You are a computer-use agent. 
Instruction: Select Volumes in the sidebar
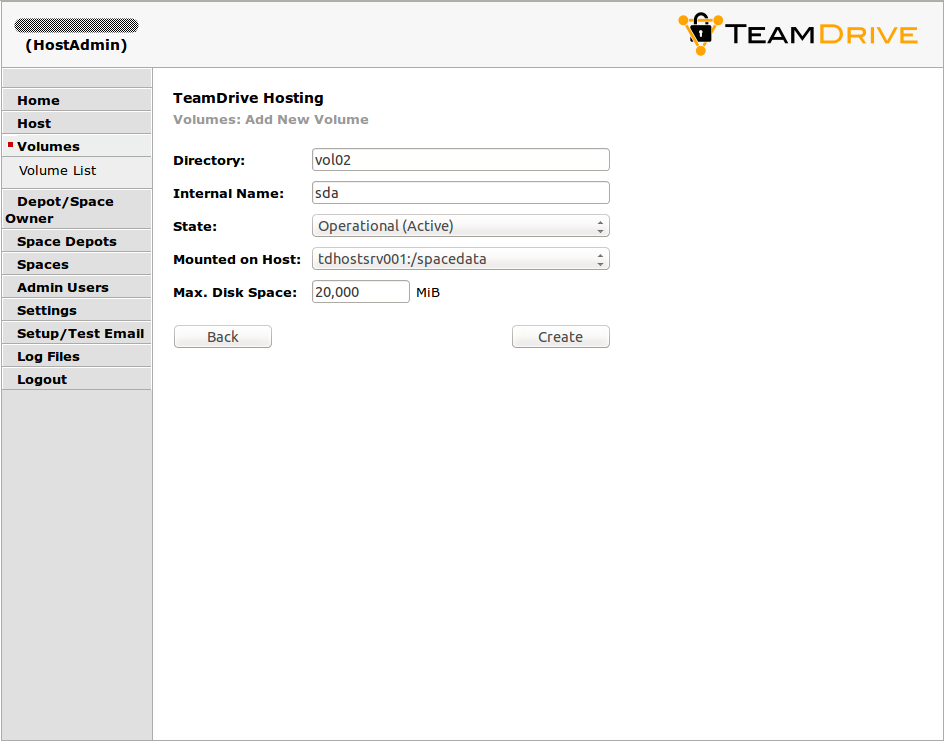[48, 146]
